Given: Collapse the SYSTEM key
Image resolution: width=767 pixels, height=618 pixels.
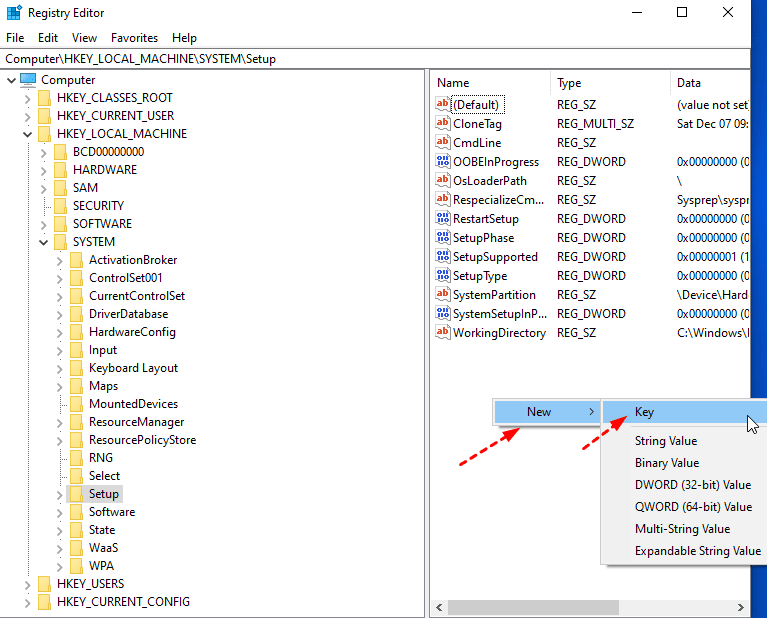Looking at the screenshot, I should coord(44,242).
